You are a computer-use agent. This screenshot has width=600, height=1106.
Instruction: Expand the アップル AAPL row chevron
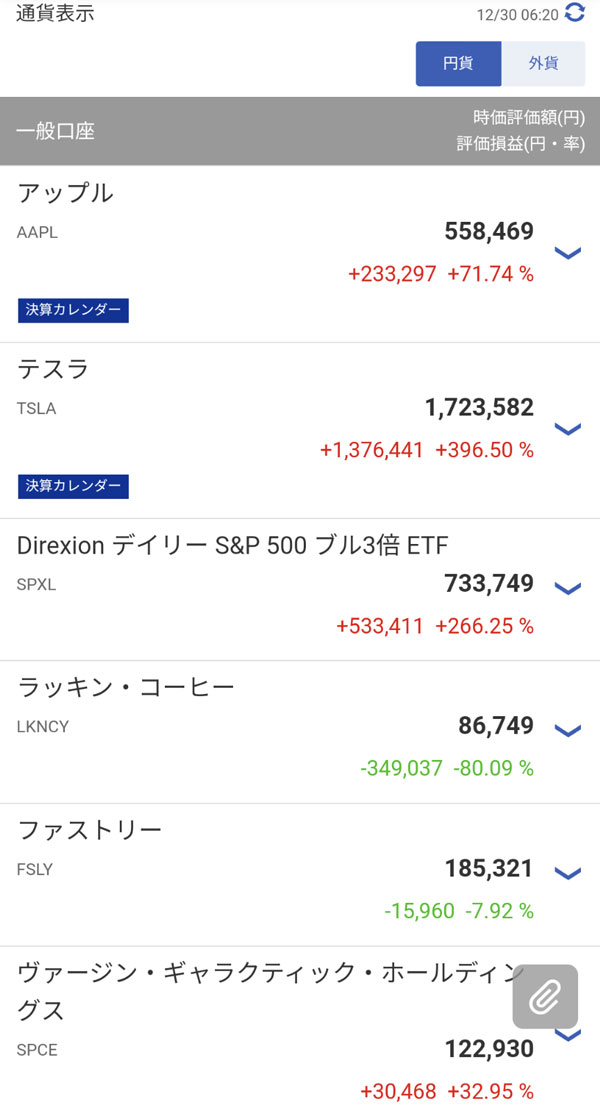(567, 253)
